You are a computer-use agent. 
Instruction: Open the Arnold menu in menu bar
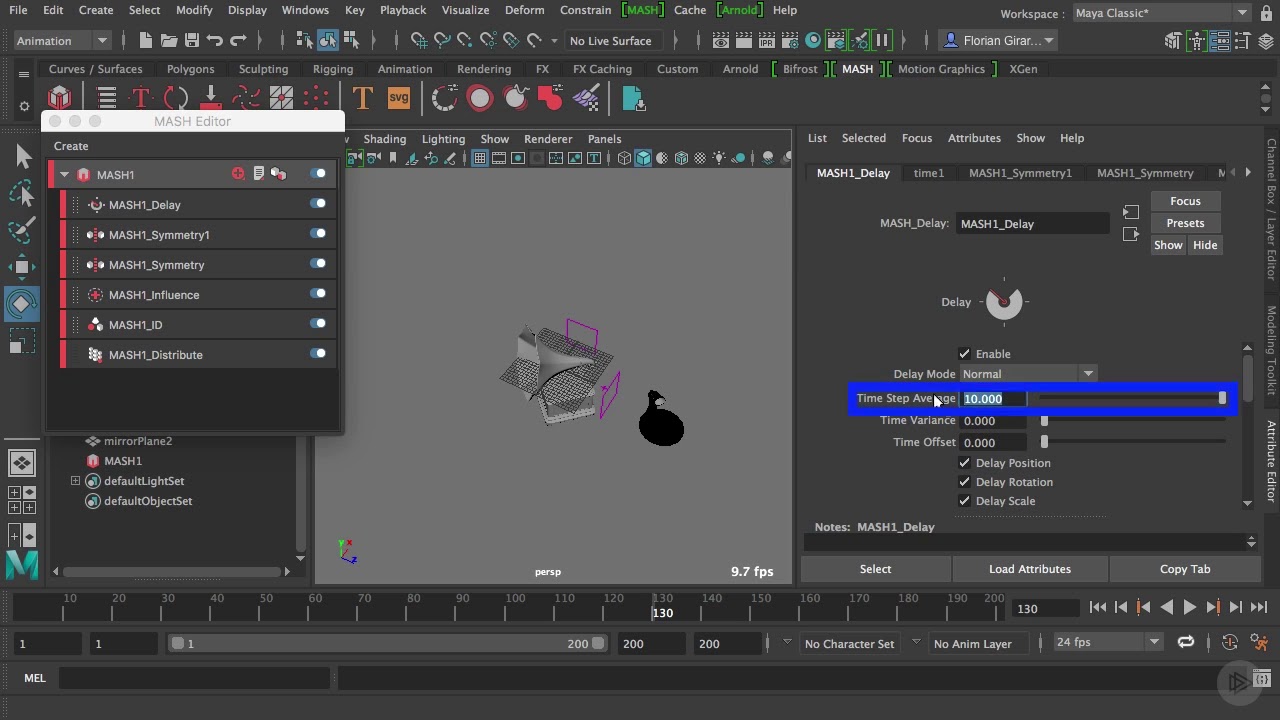pyautogui.click(x=741, y=10)
